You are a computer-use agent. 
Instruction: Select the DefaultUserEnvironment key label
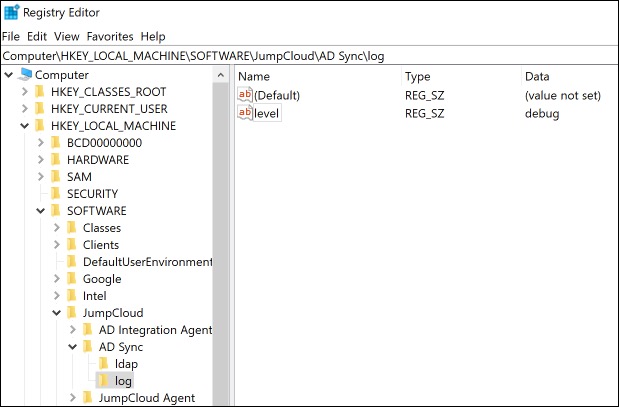tap(148, 262)
